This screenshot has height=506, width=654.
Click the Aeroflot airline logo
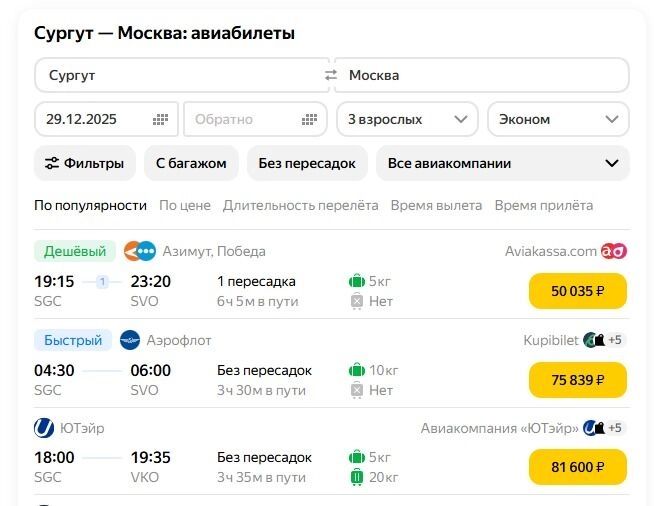130,340
